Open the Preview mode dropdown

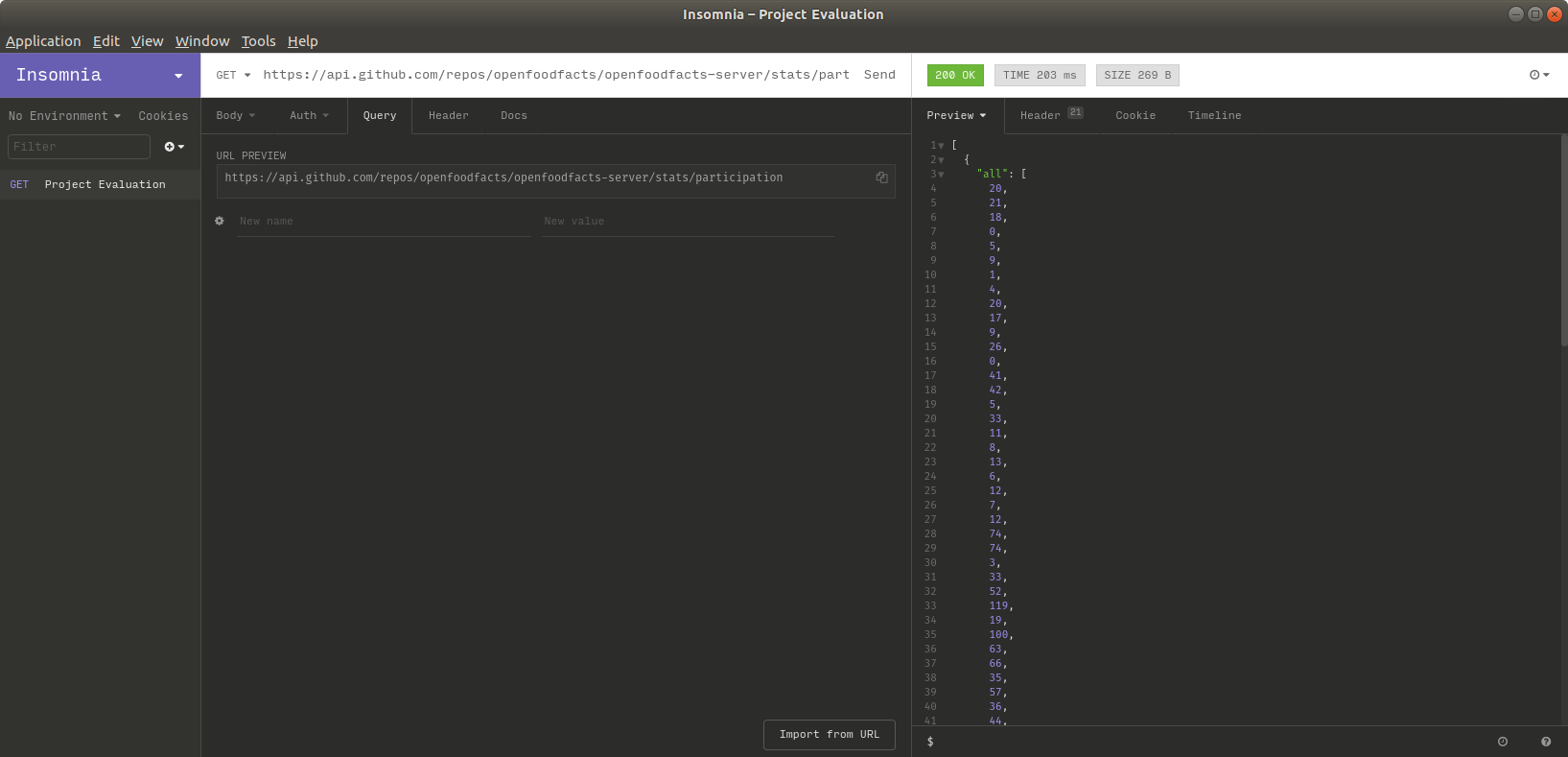(956, 115)
